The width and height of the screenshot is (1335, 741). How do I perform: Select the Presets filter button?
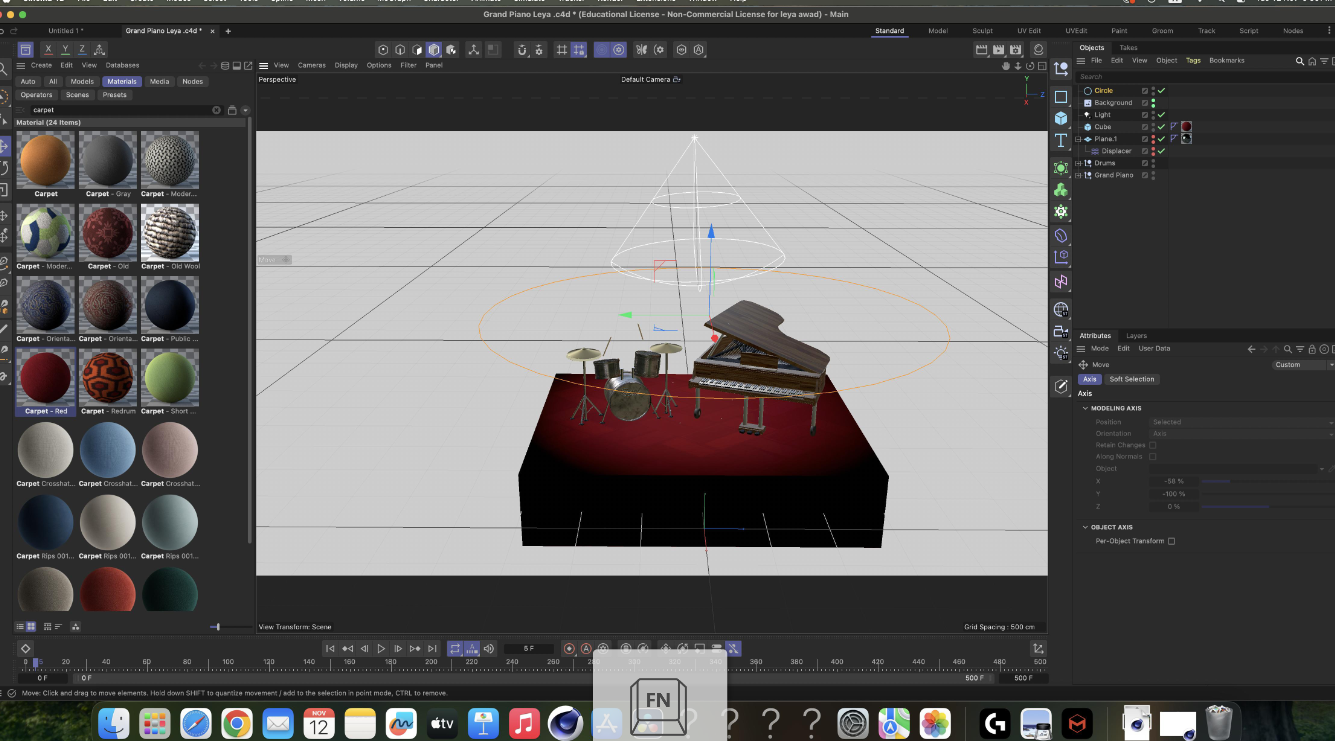(x=115, y=95)
